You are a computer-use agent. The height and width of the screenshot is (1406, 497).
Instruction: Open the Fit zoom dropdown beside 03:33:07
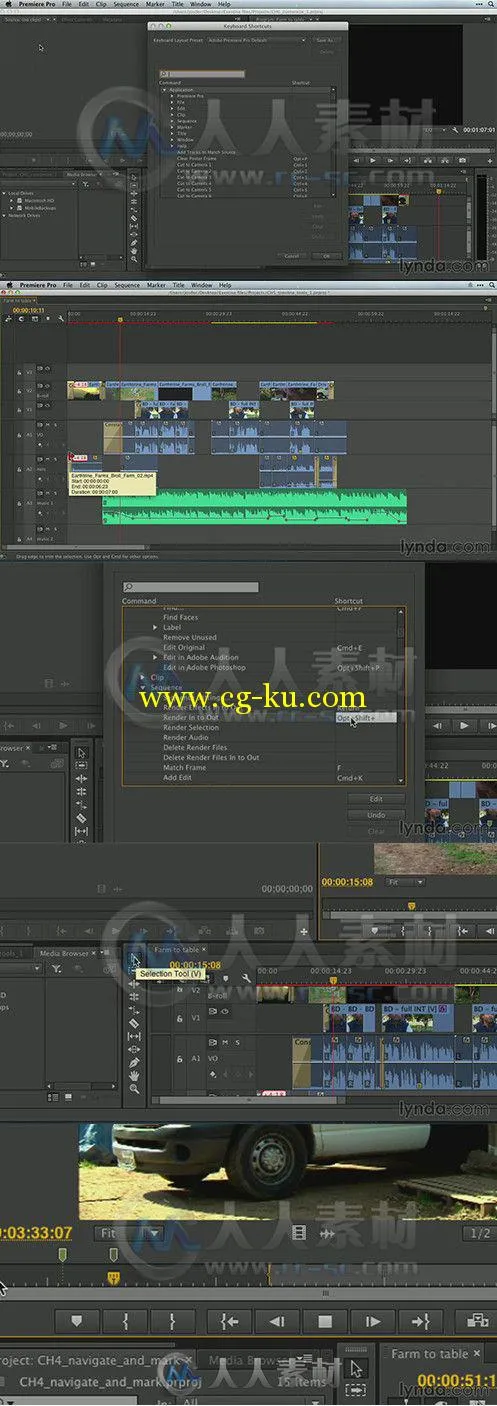(128, 1233)
